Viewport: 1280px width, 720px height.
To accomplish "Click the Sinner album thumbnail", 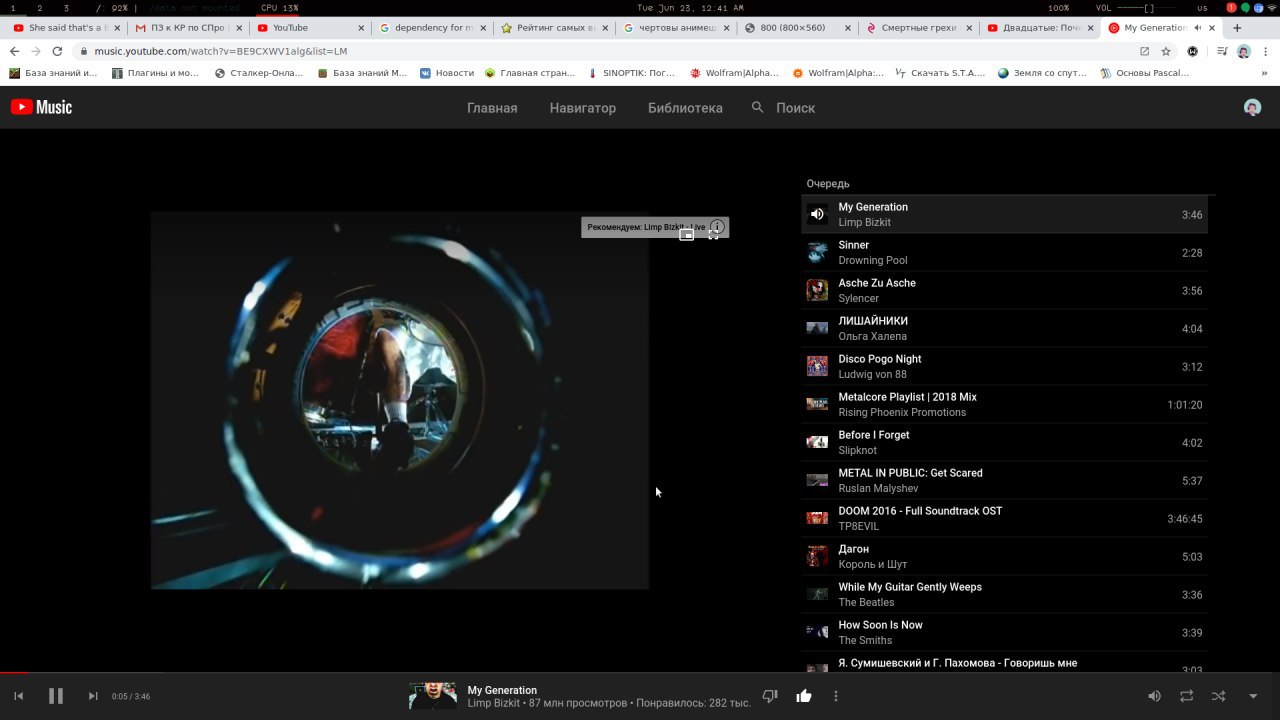I will pyautogui.click(x=817, y=252).
